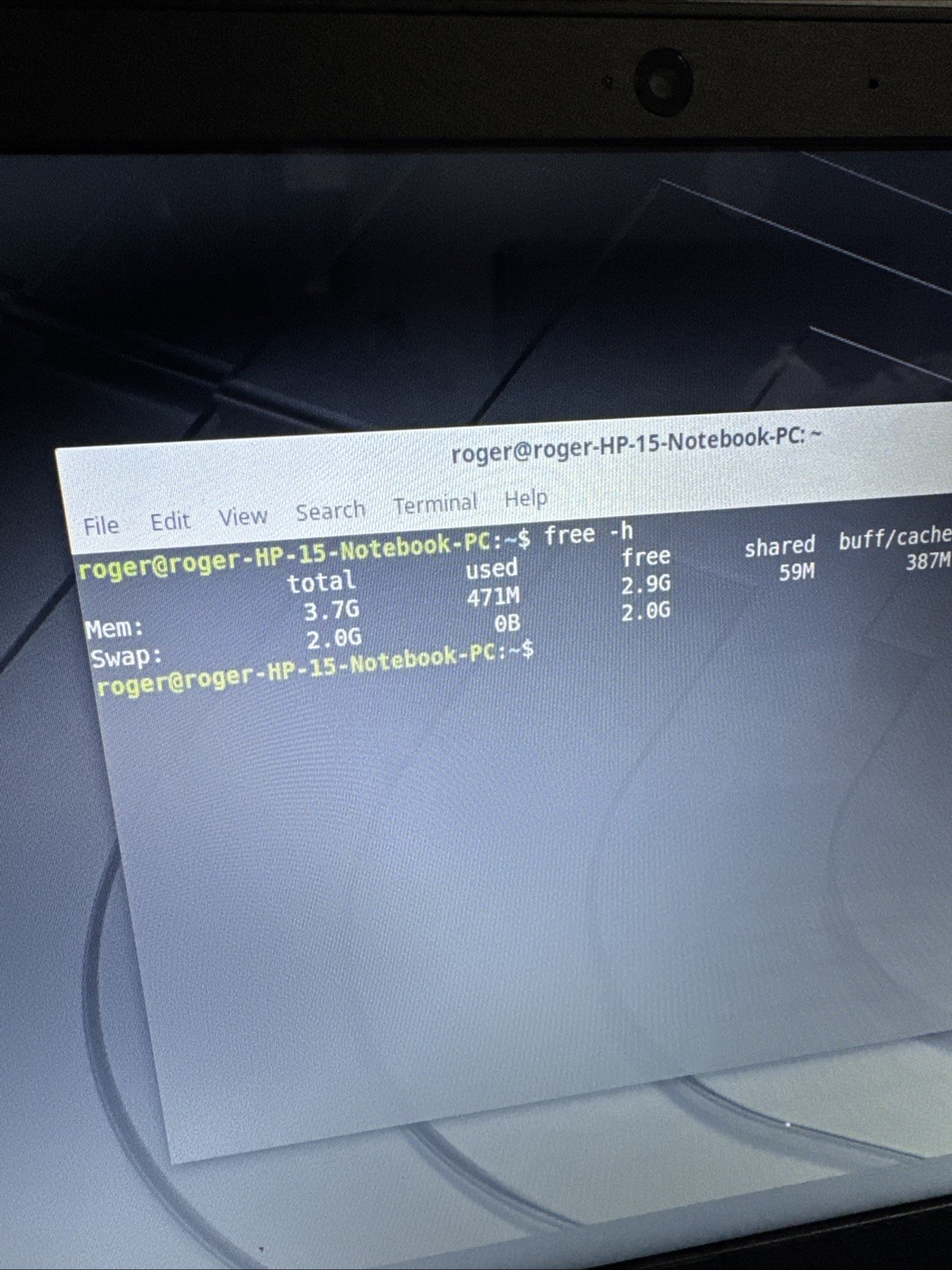Click the 'free -h' command text
Viewport: 952px width, 1270px height.
(588, 533)
